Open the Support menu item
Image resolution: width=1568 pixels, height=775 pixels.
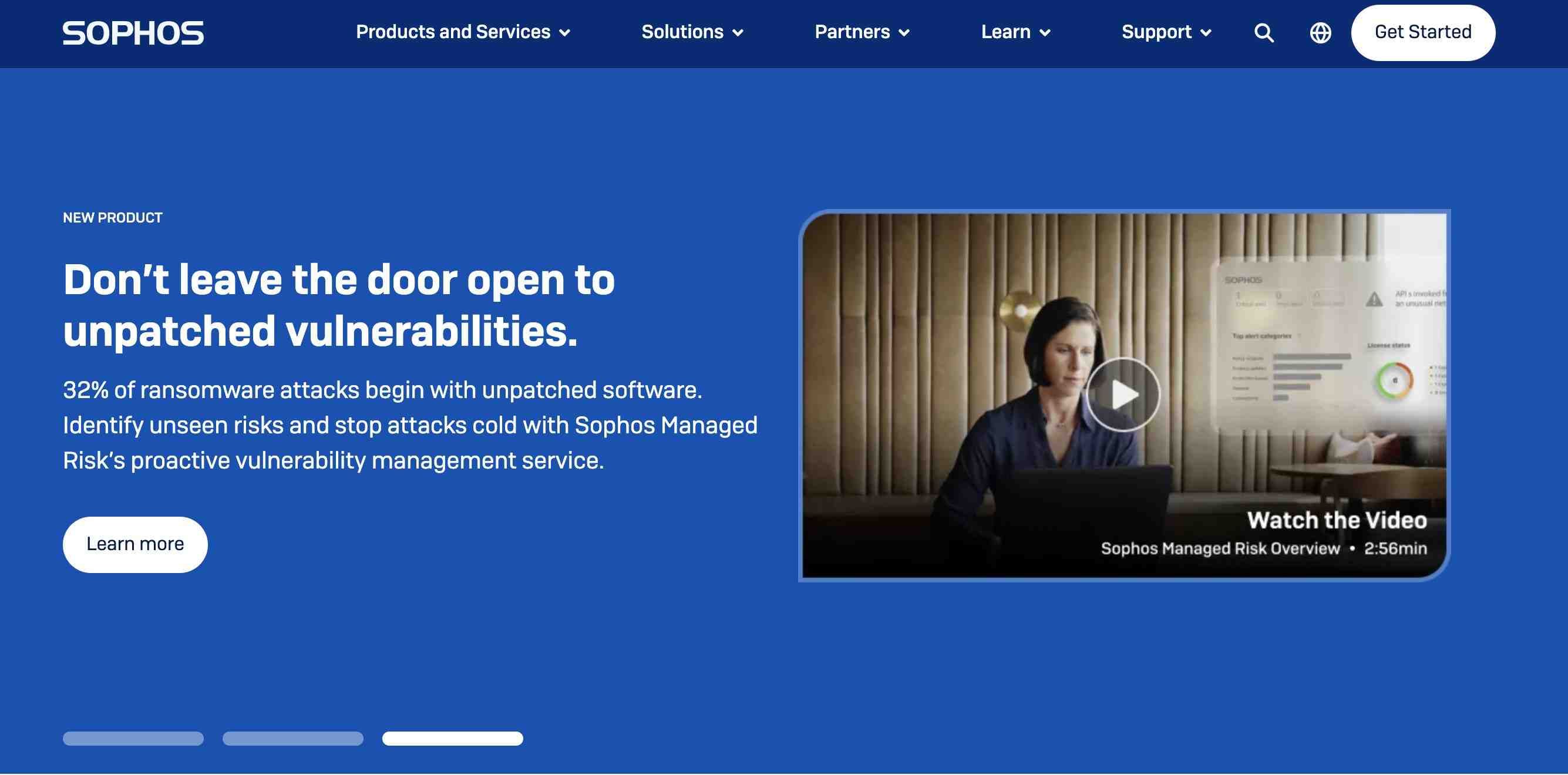tap(1156, 32)
